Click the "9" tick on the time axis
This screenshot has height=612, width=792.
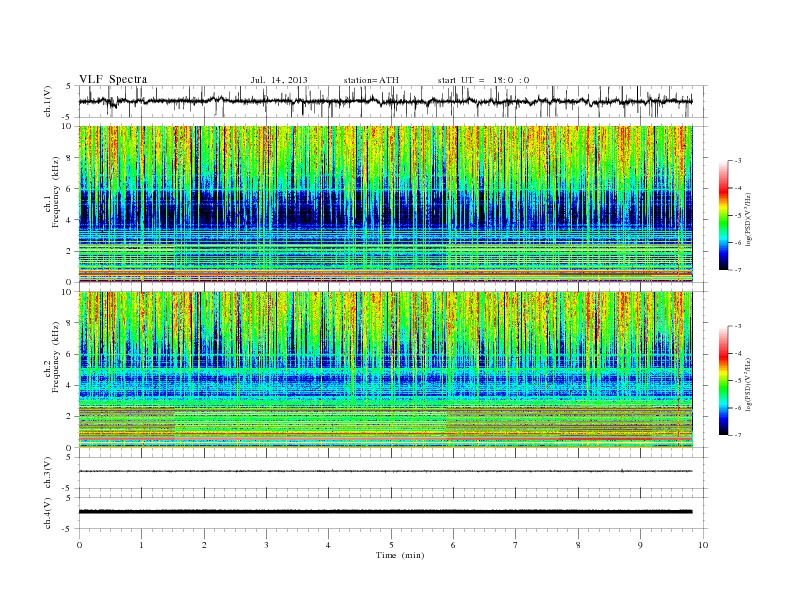coord(640,545)
